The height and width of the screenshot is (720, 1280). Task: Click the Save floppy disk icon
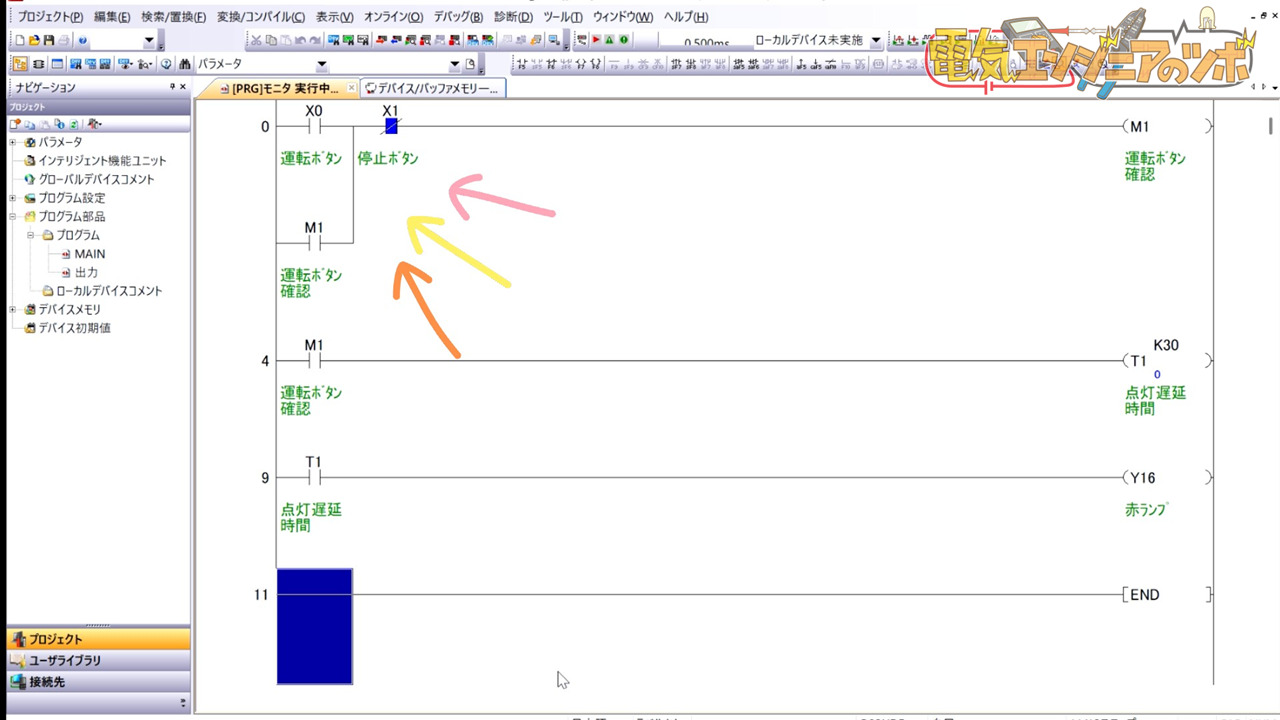coord(48,41)
